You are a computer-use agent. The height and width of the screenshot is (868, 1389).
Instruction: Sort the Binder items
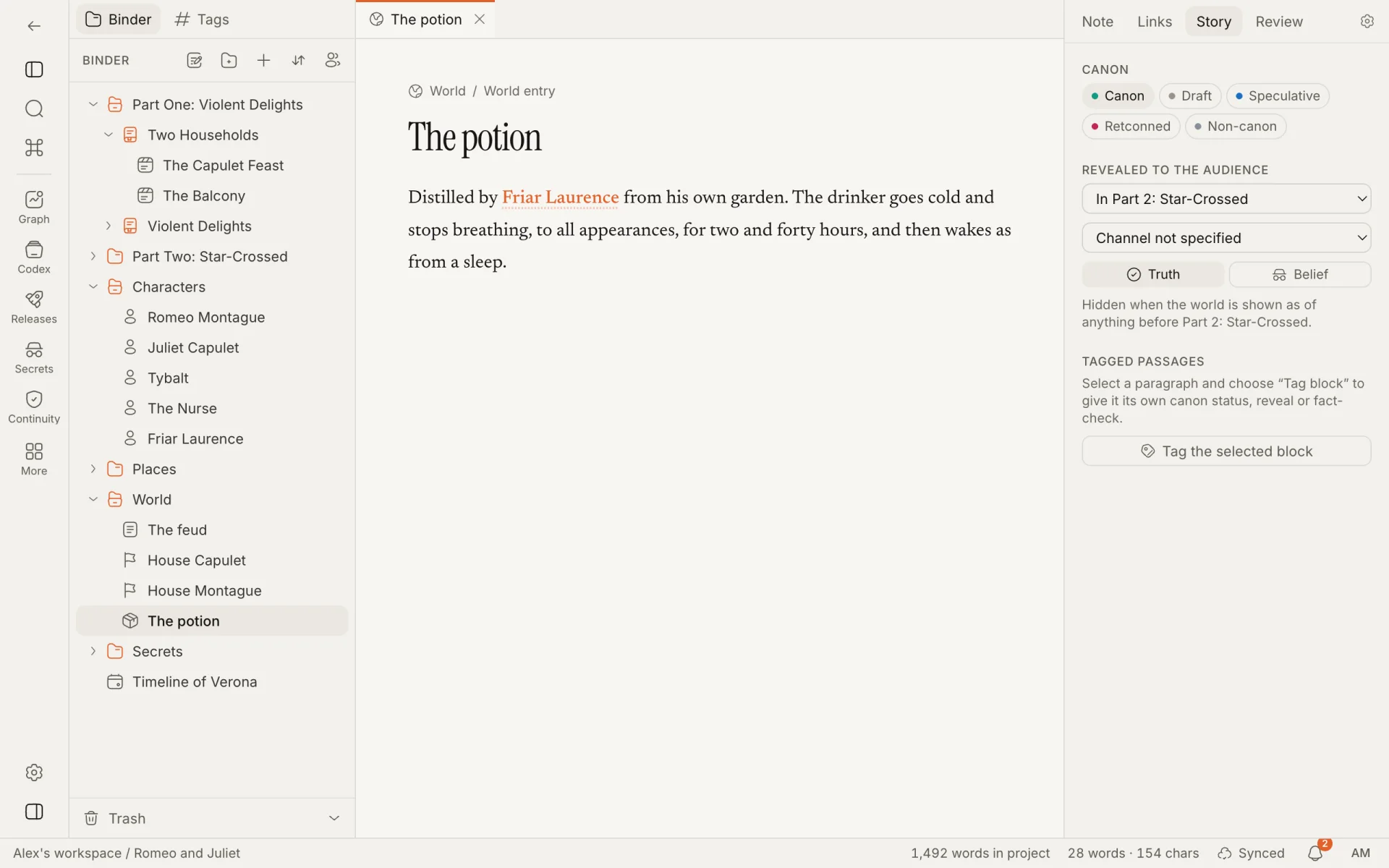point(298,60)
